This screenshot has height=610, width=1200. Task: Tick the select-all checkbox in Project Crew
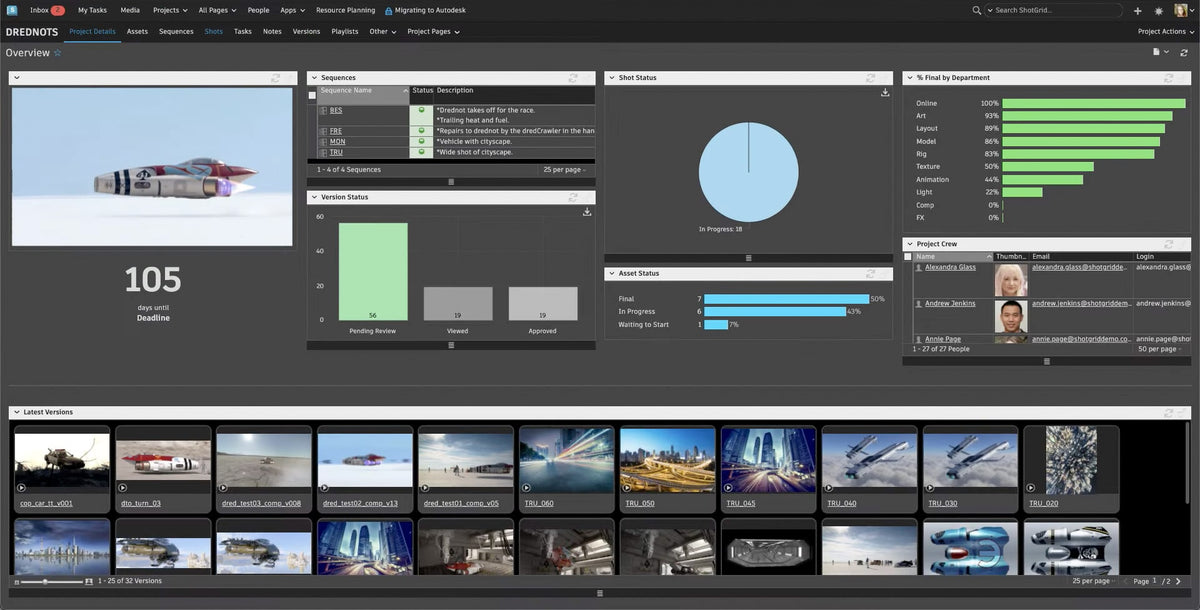pyautogui.click(x=908, y=257)
